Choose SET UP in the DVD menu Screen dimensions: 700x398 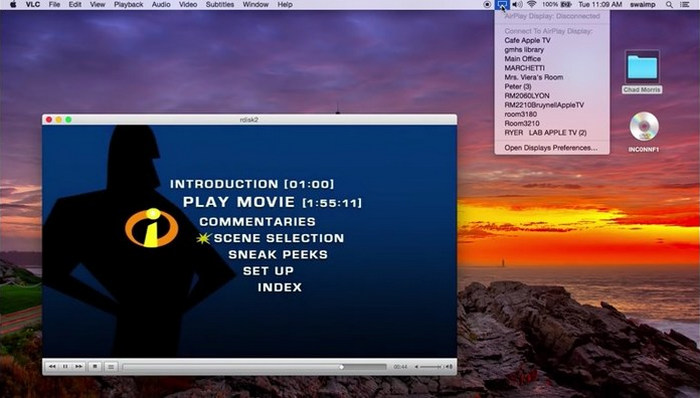click(268, 271)
